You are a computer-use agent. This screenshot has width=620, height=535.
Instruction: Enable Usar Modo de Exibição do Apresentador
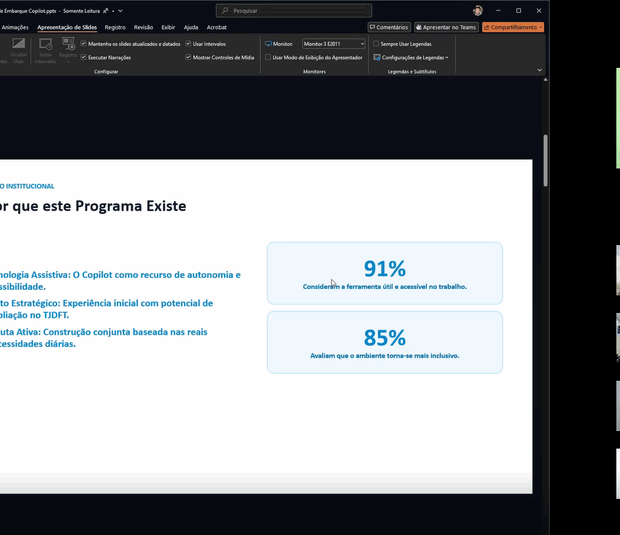(268, 57)
